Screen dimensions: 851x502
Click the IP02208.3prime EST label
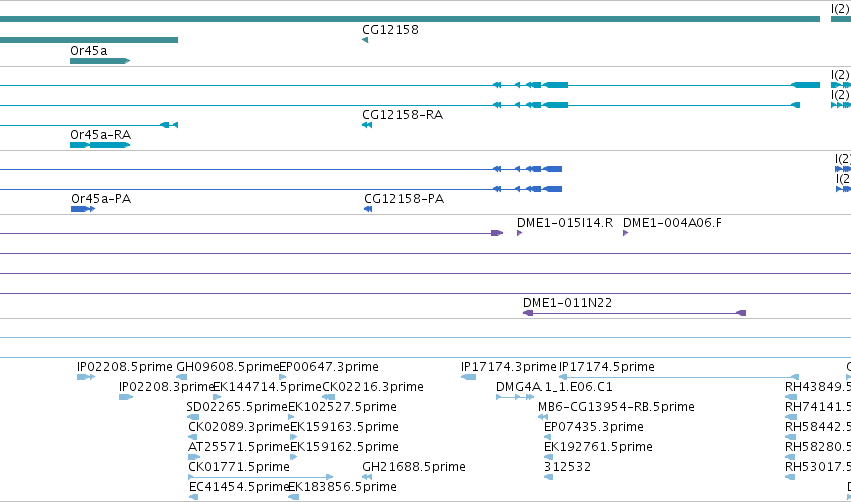(x=166, y=387)
